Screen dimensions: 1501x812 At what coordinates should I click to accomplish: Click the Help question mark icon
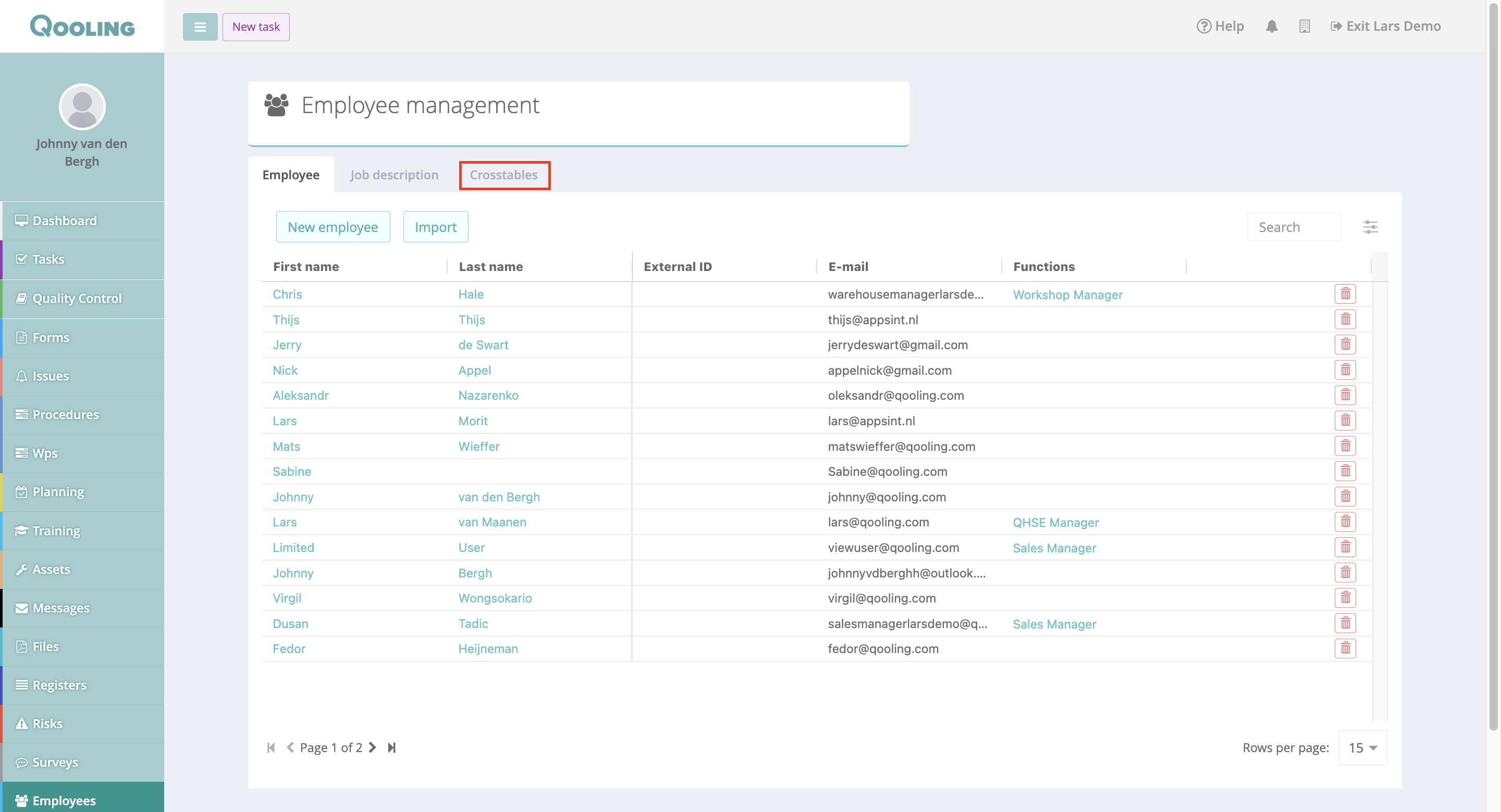[1203, 26]
